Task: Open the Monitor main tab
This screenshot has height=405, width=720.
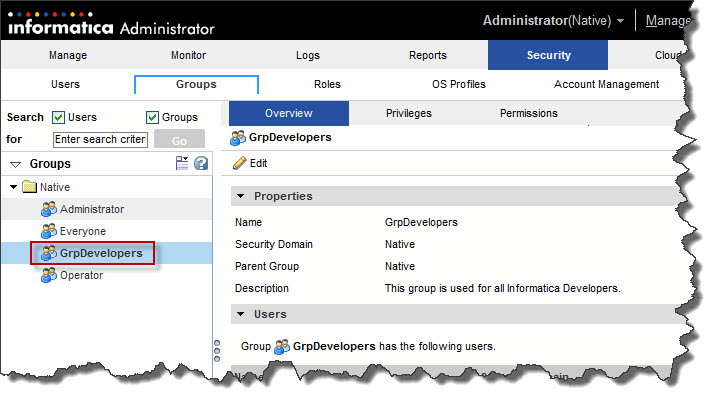Action: (x=188, y=55)
